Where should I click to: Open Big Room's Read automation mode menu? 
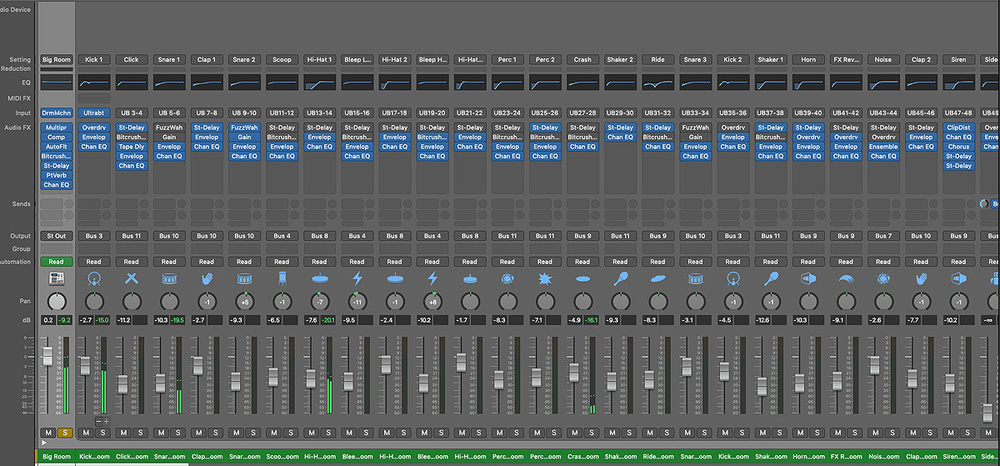click(x=57, y=261)
